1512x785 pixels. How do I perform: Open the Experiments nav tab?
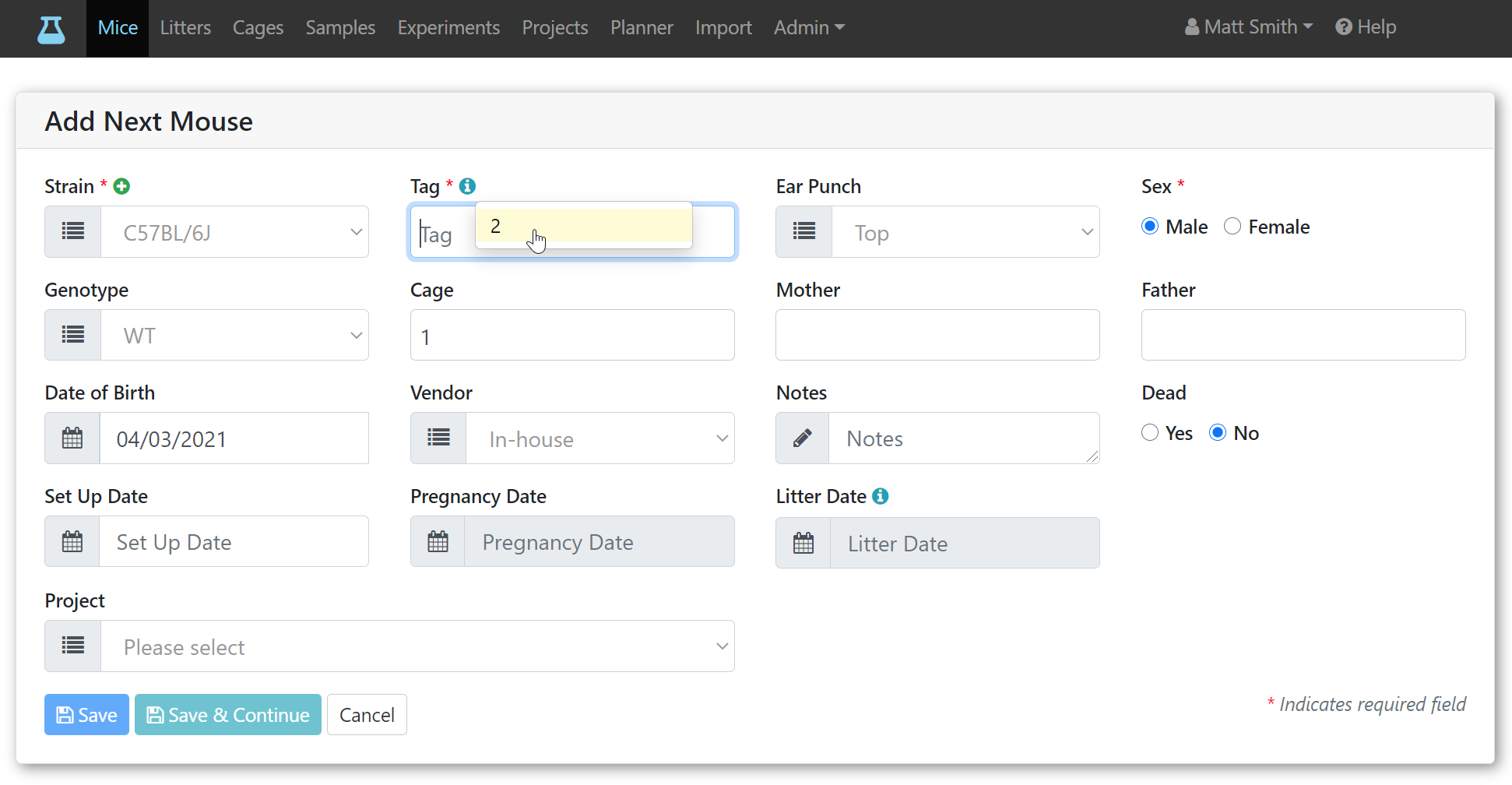pyautogui.click(x=448, y=28)
